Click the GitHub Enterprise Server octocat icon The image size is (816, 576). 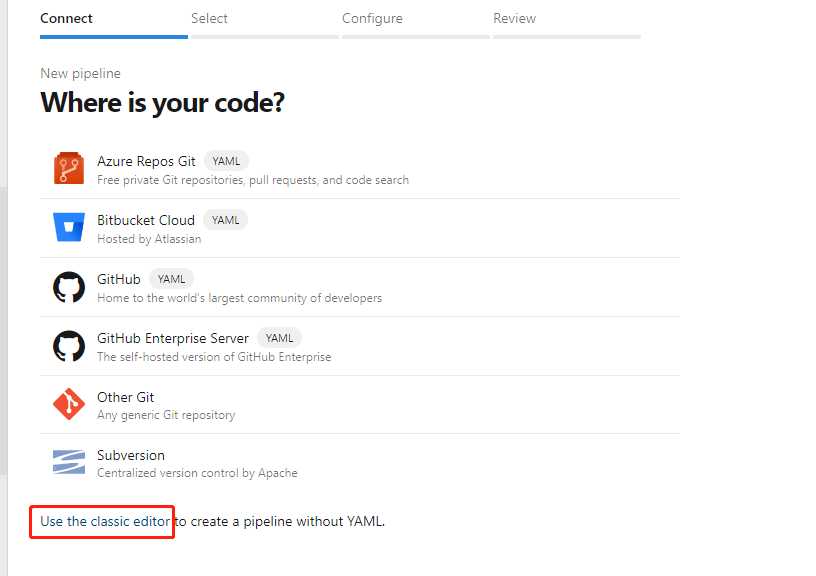[69, 345]
